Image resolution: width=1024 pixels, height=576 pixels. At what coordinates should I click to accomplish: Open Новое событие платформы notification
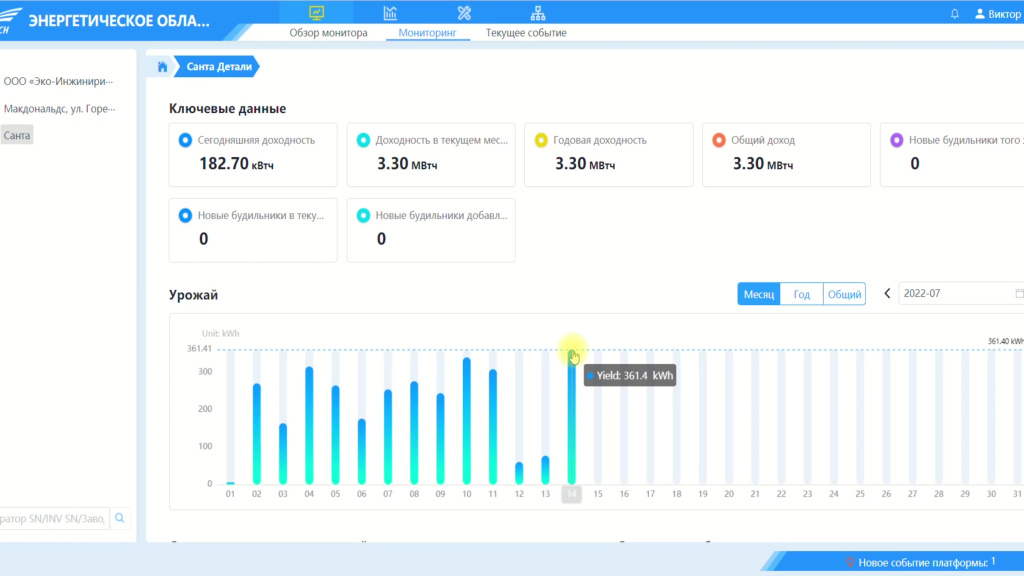tap(920, 562)
